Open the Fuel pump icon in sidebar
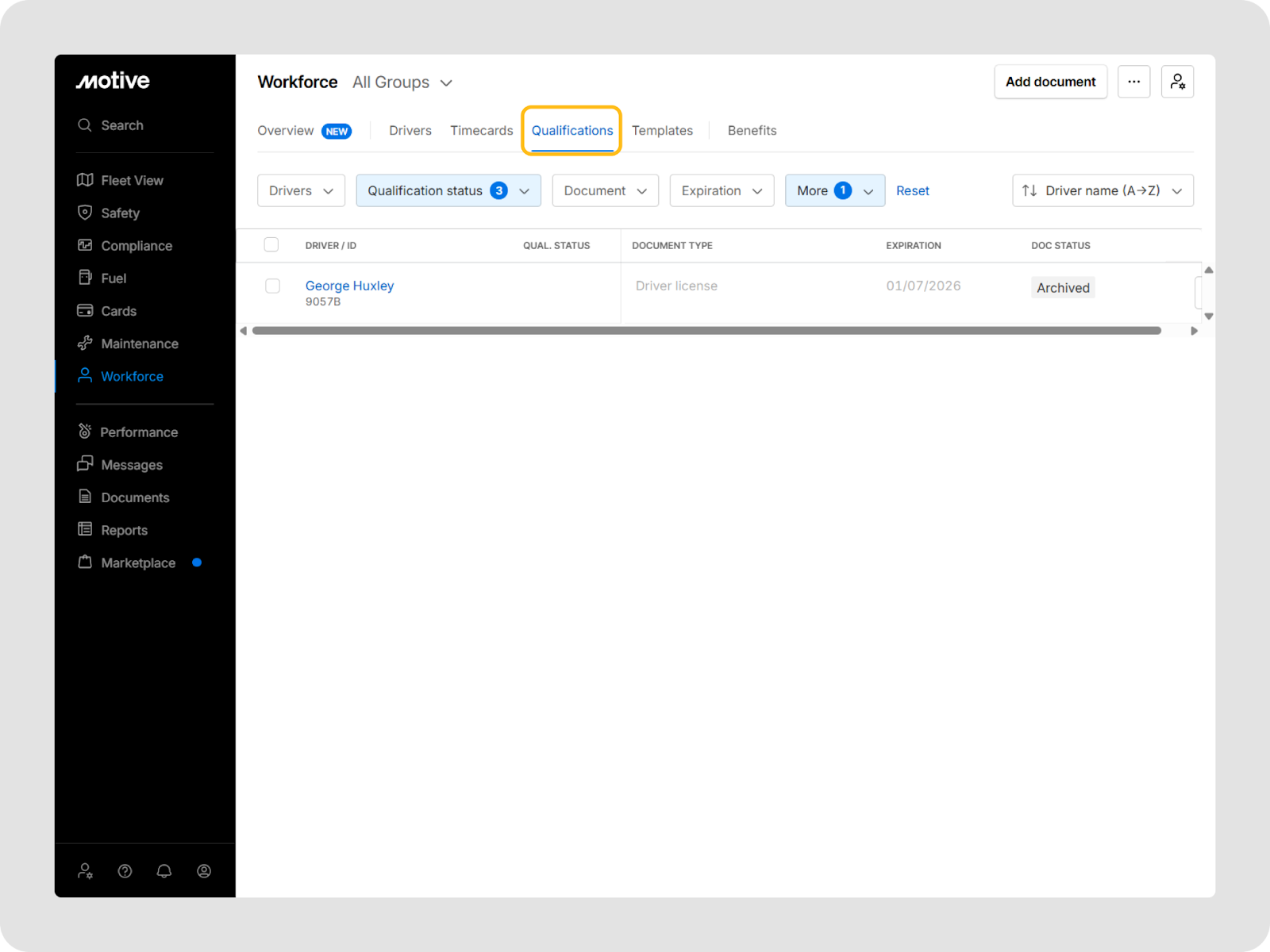The height and width of the screenshot is (952, 1270). tap(85, 278)
